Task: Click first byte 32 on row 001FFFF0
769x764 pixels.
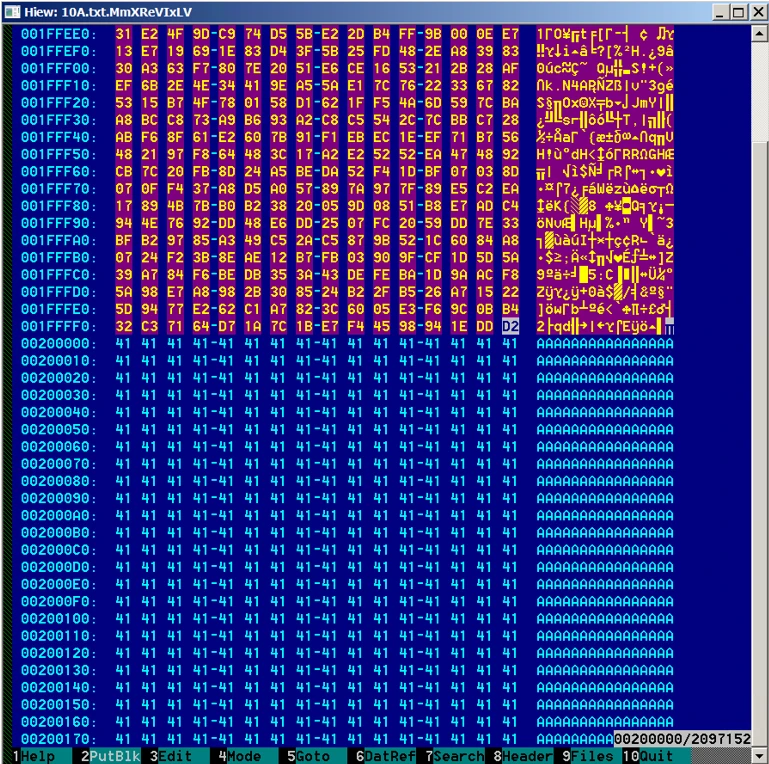Action: (124, 326)
